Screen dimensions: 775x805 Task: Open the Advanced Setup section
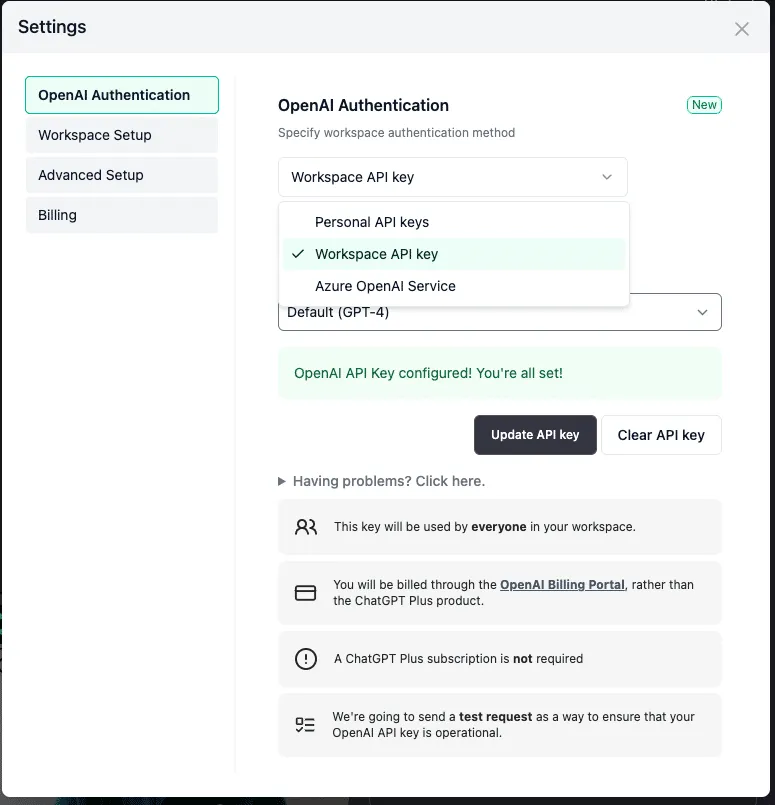pos(122,175)
